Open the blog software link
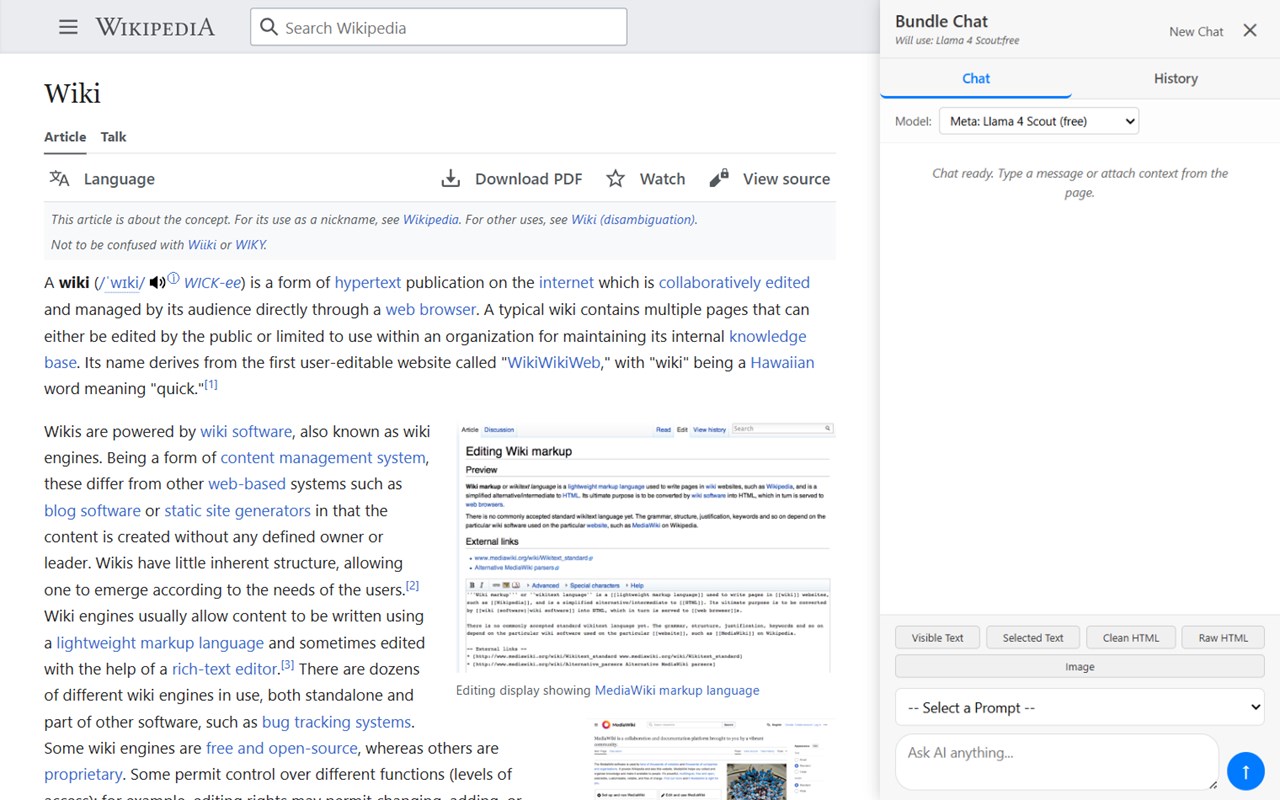Screen dimensions: 1280x800 (x=92, y=510)
